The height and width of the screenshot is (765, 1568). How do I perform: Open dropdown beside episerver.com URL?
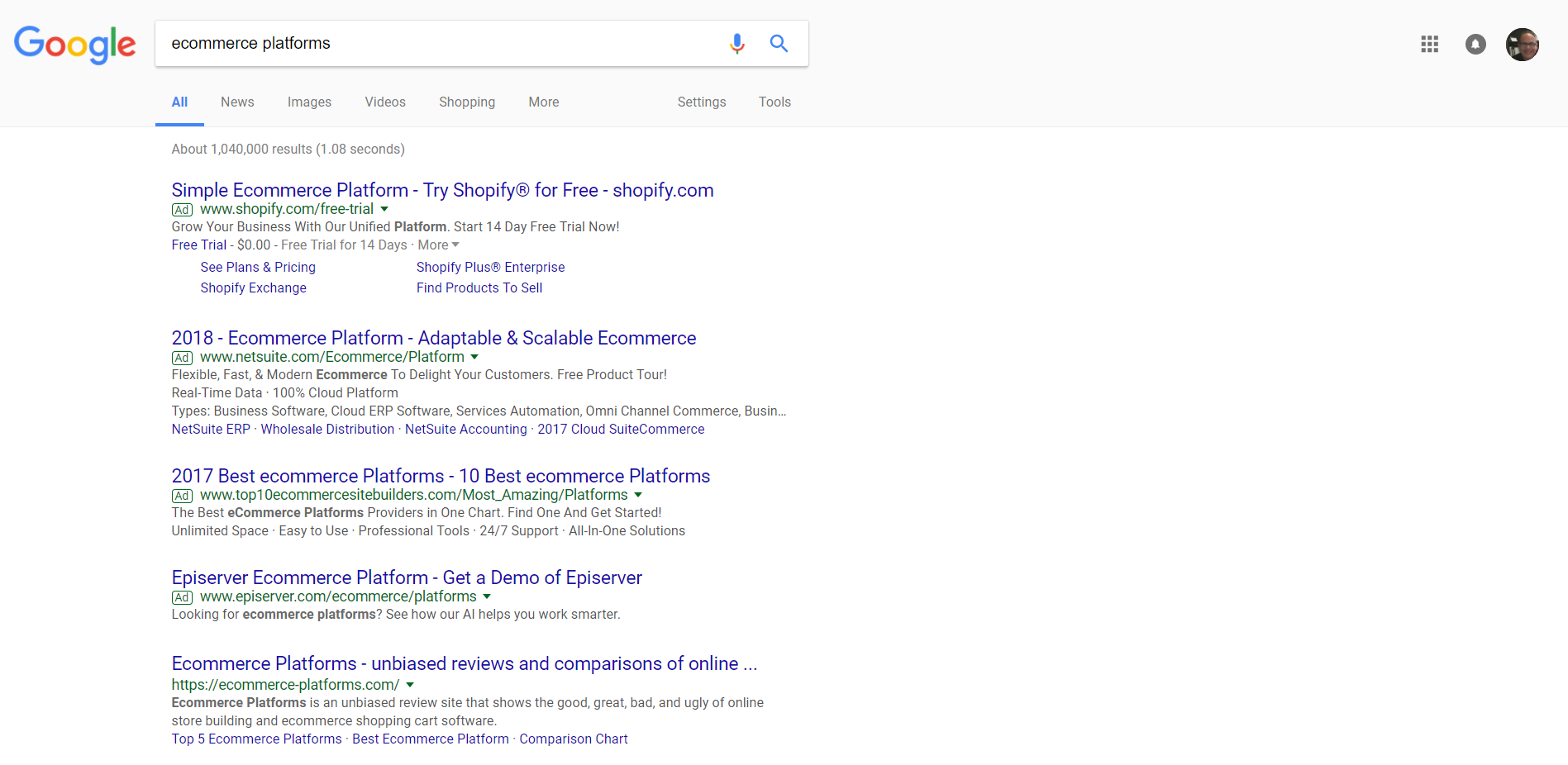coord(487,597)
